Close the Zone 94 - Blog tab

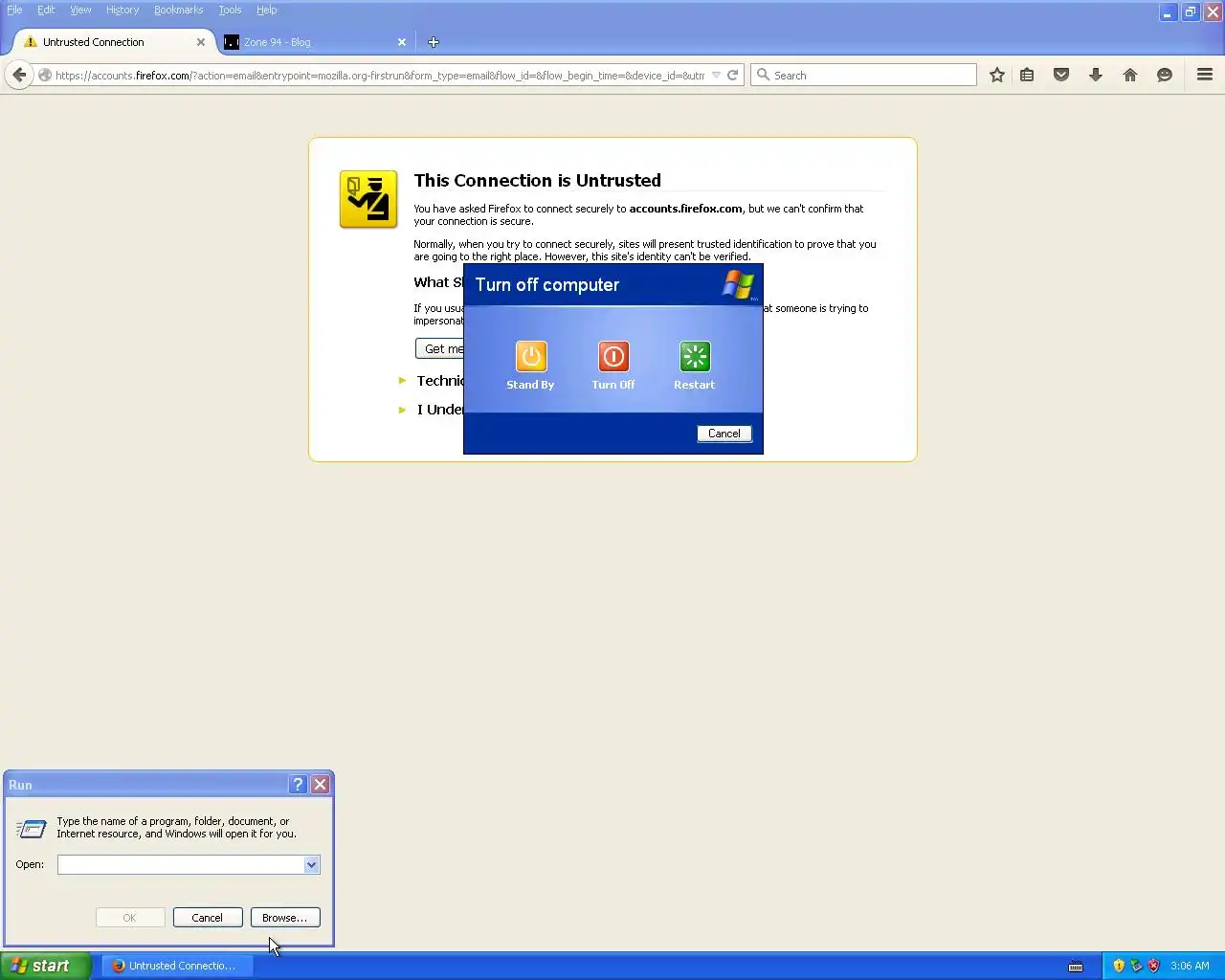402,42
